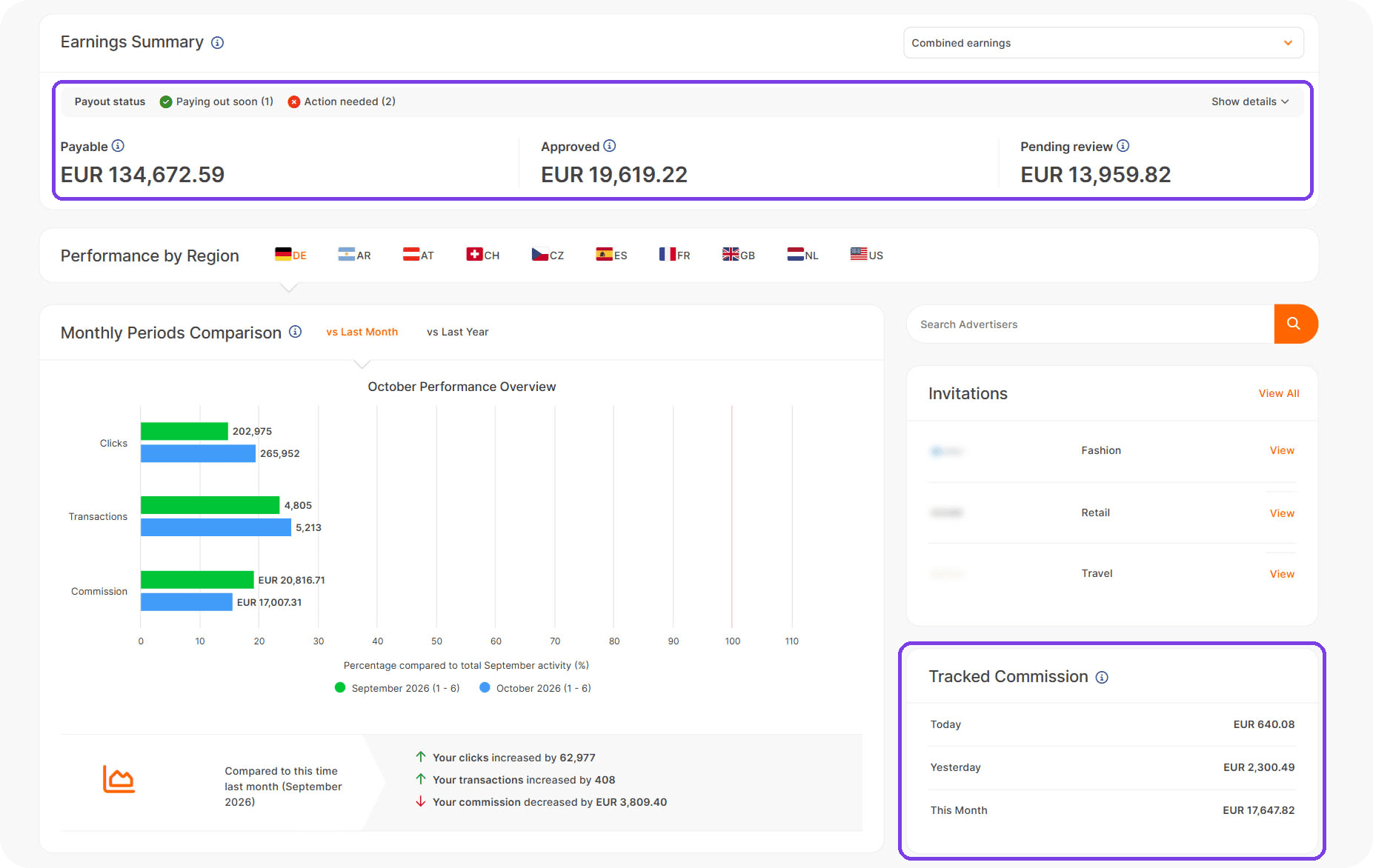Click the red Action needed icon
Viewport: 1373px width, 868px height.
point(294,101)
